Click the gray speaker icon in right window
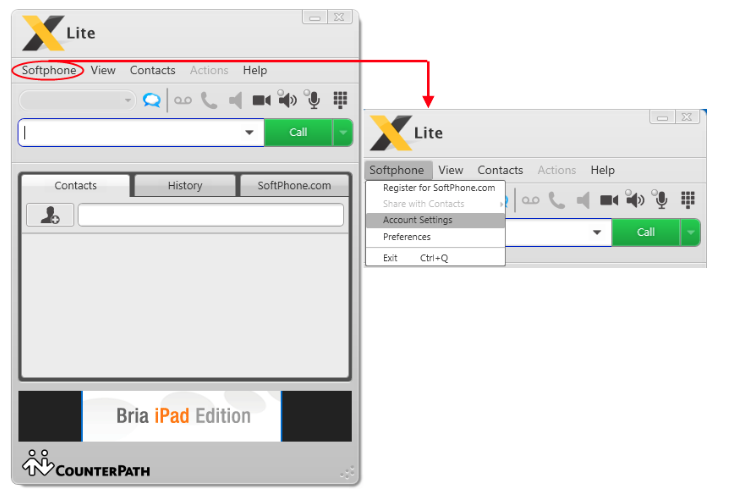Image resolution: width=731 pixels, height=497 pixels. [x=583, y=200]
